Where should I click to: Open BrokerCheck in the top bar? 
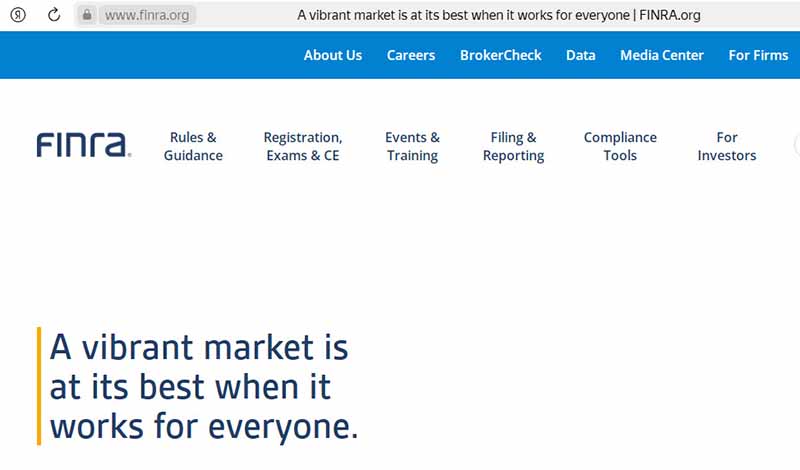(501, 55)
